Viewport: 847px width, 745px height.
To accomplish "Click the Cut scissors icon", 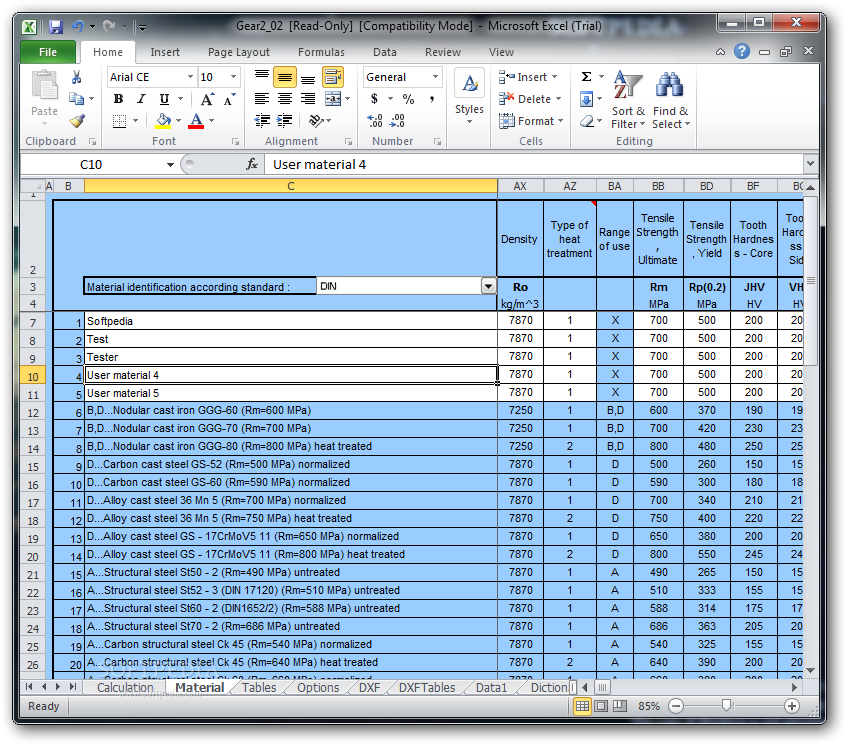I will (77, 77).
